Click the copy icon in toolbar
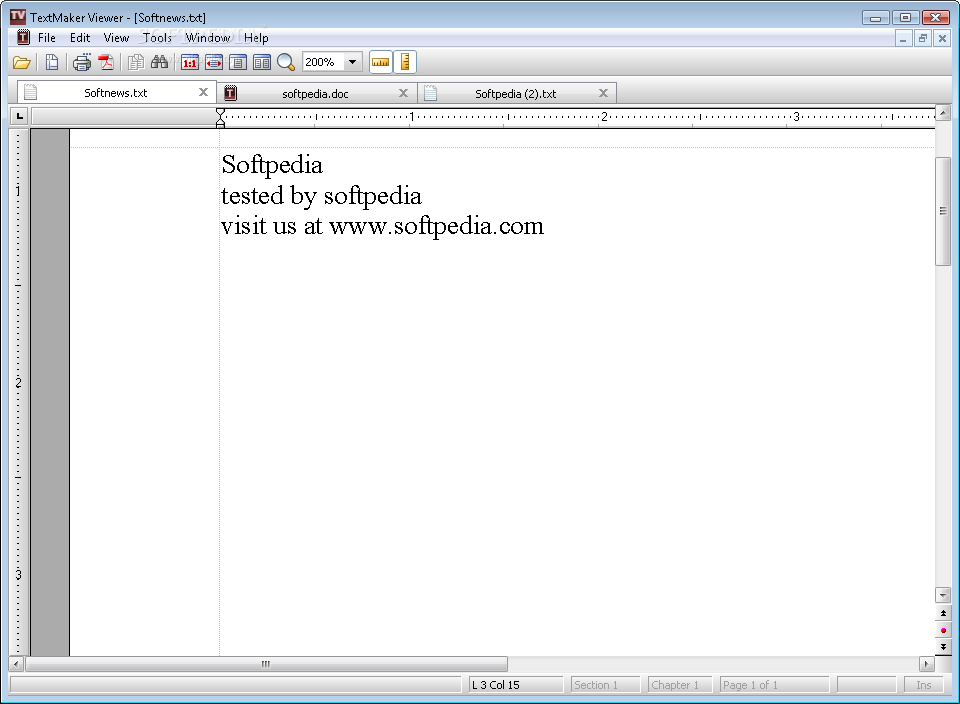 click(x=136, y=62)
